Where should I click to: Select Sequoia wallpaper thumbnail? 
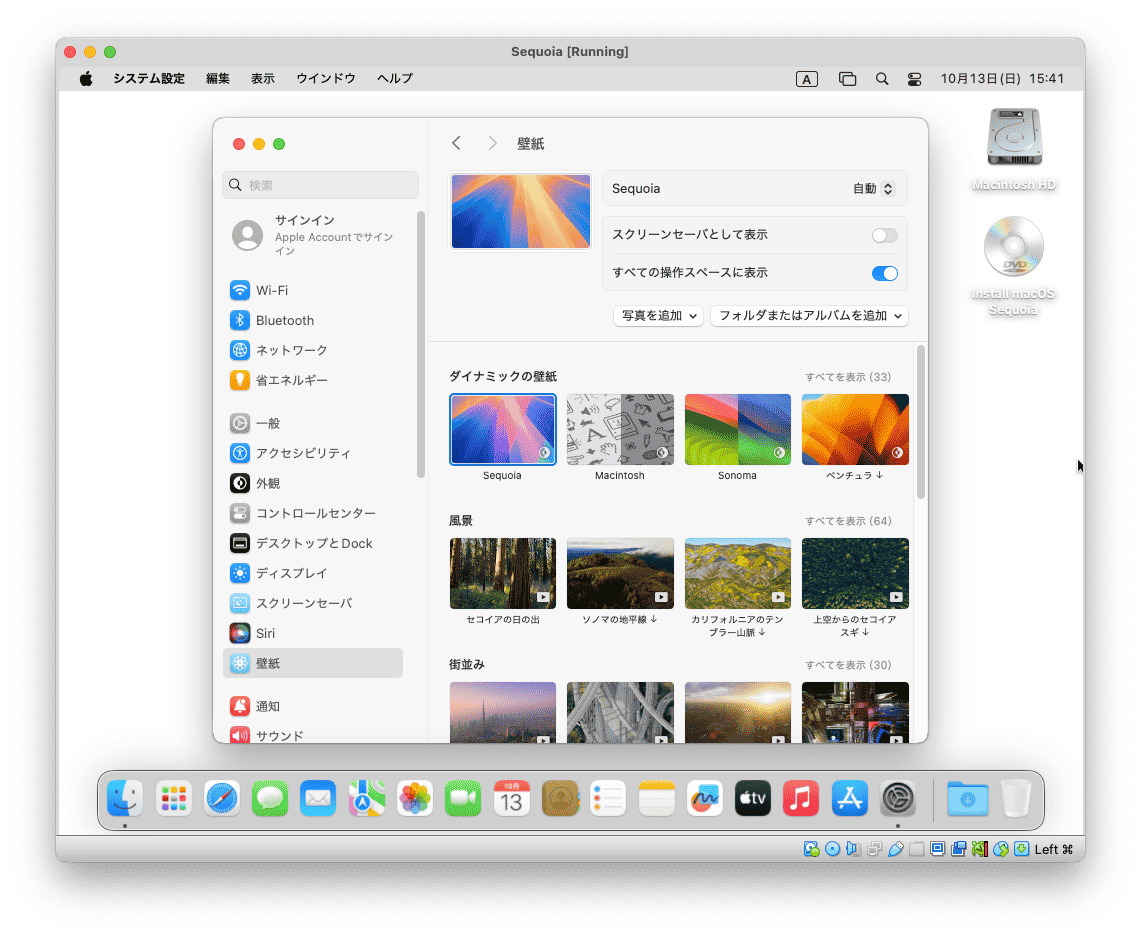(x=503, y=429)
